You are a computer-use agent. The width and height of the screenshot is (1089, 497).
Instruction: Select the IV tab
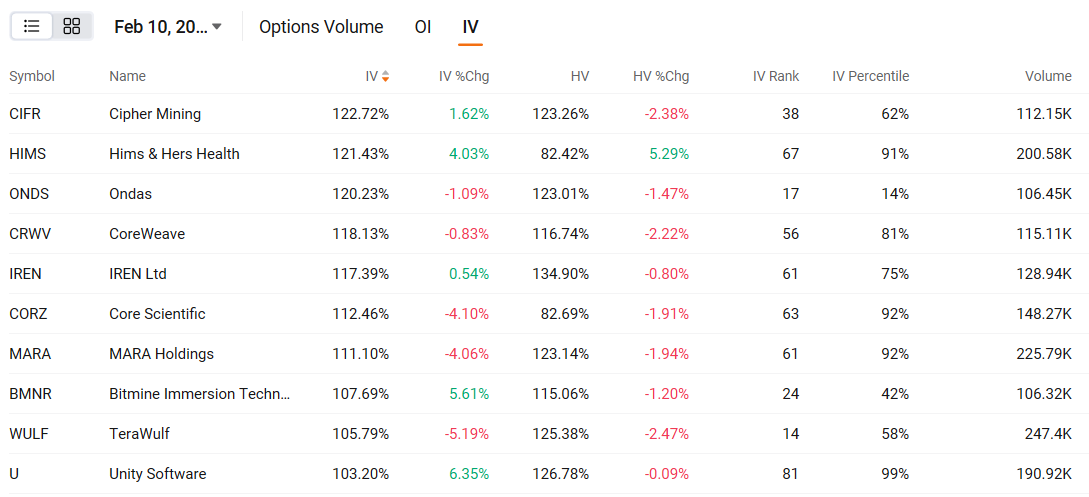[x=470, y=26]
